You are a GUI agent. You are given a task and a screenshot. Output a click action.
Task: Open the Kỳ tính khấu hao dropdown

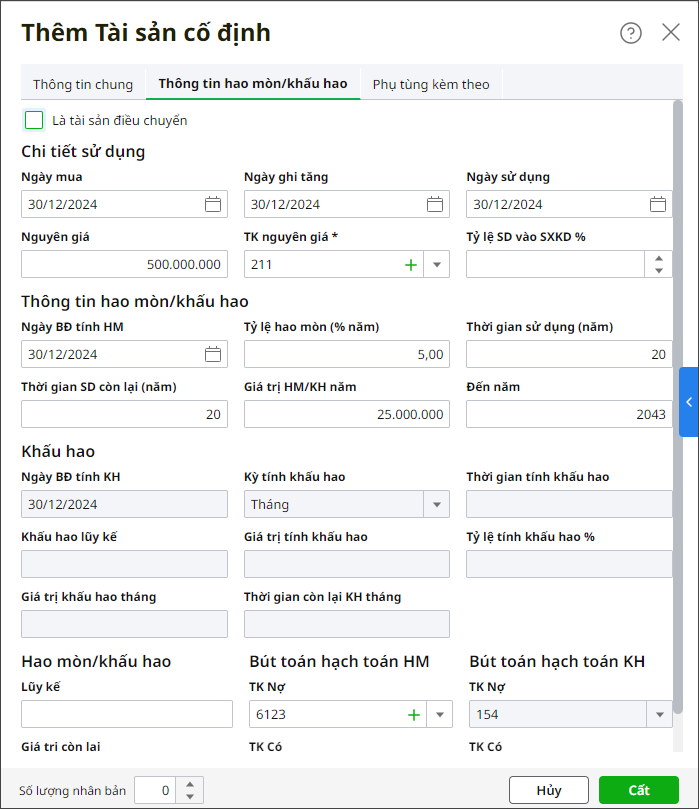437,504
